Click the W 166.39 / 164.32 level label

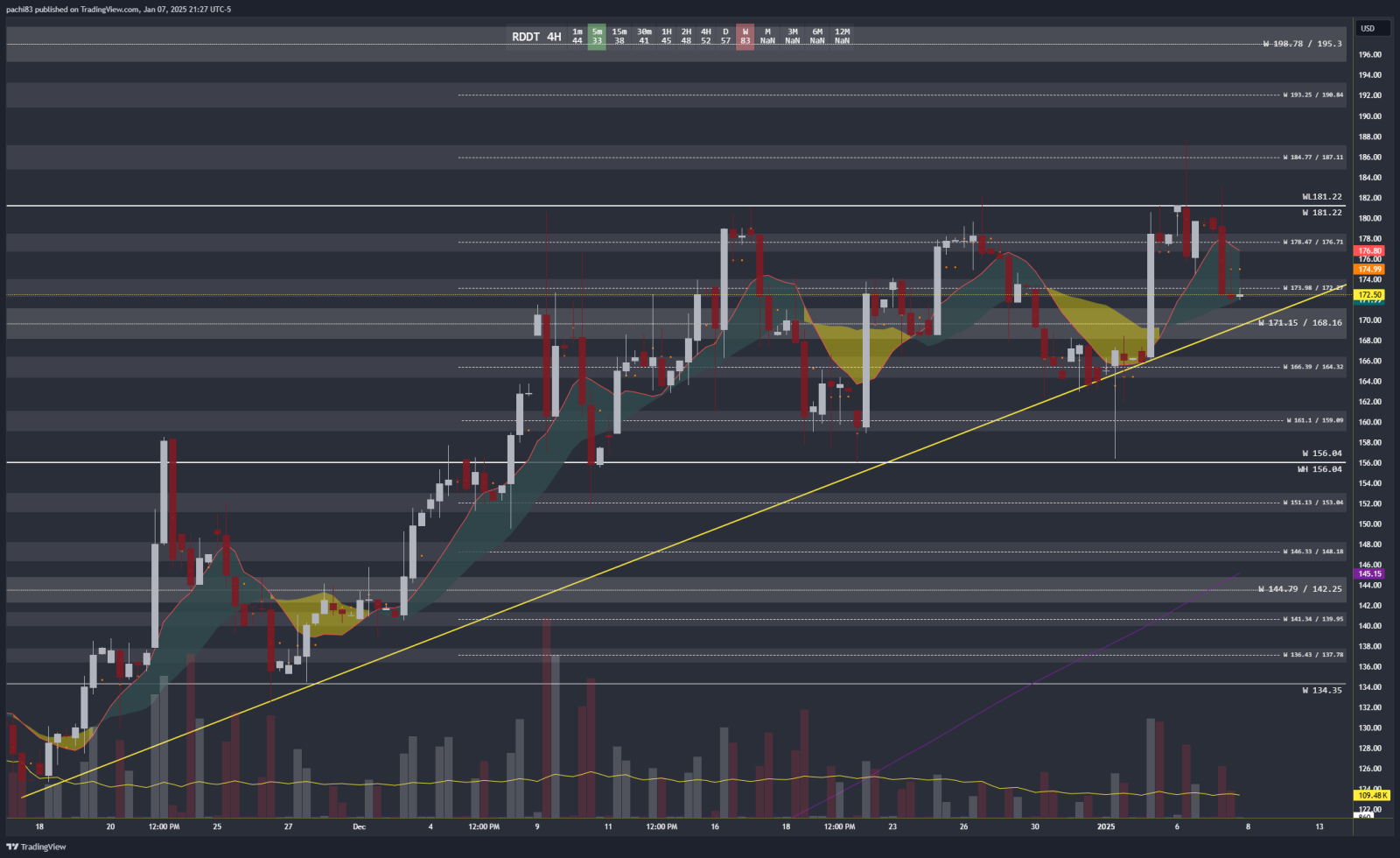tap(1313, 367)
